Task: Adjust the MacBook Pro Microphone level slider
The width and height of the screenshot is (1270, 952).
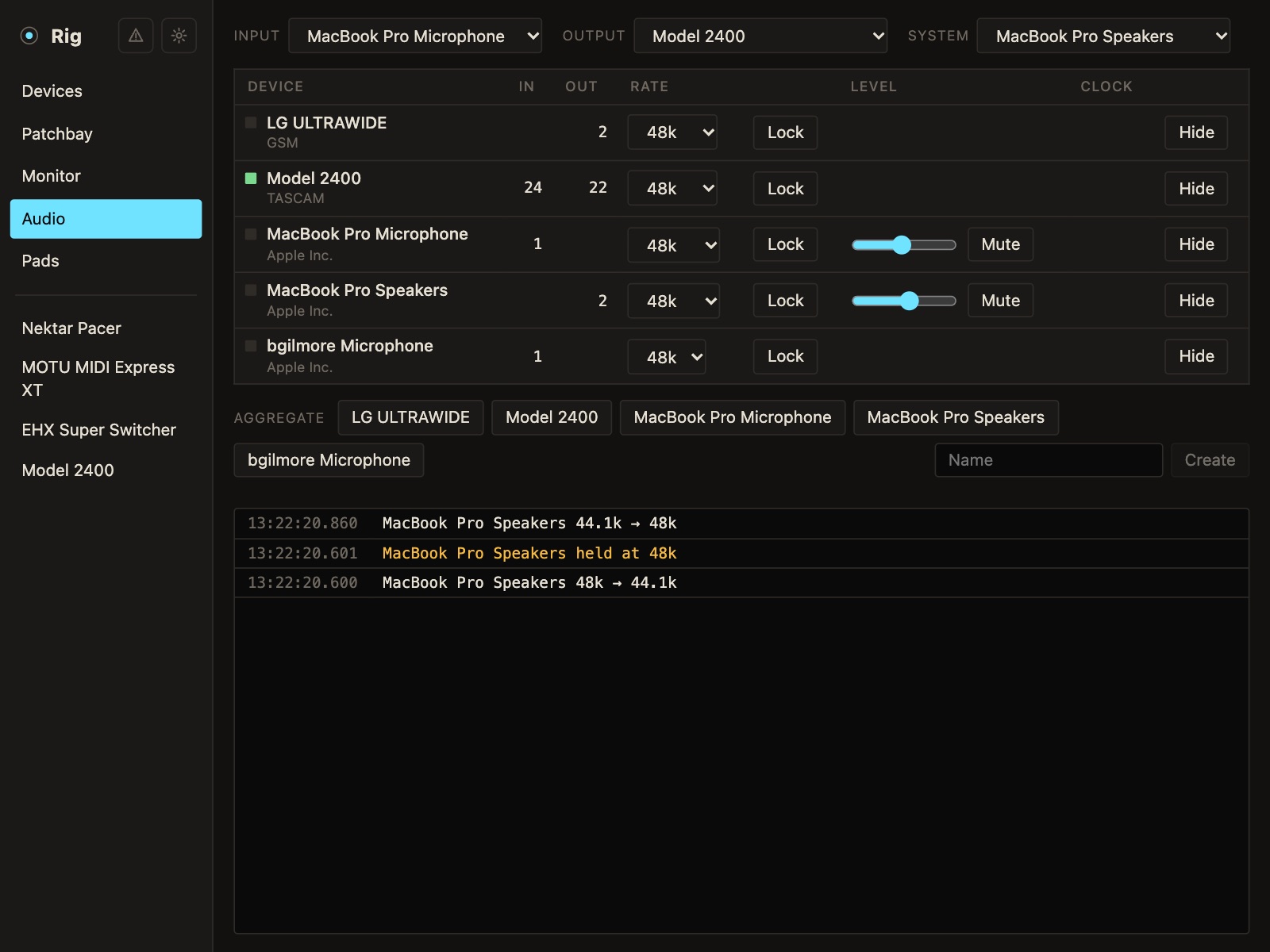Action: tap(903, 244)
